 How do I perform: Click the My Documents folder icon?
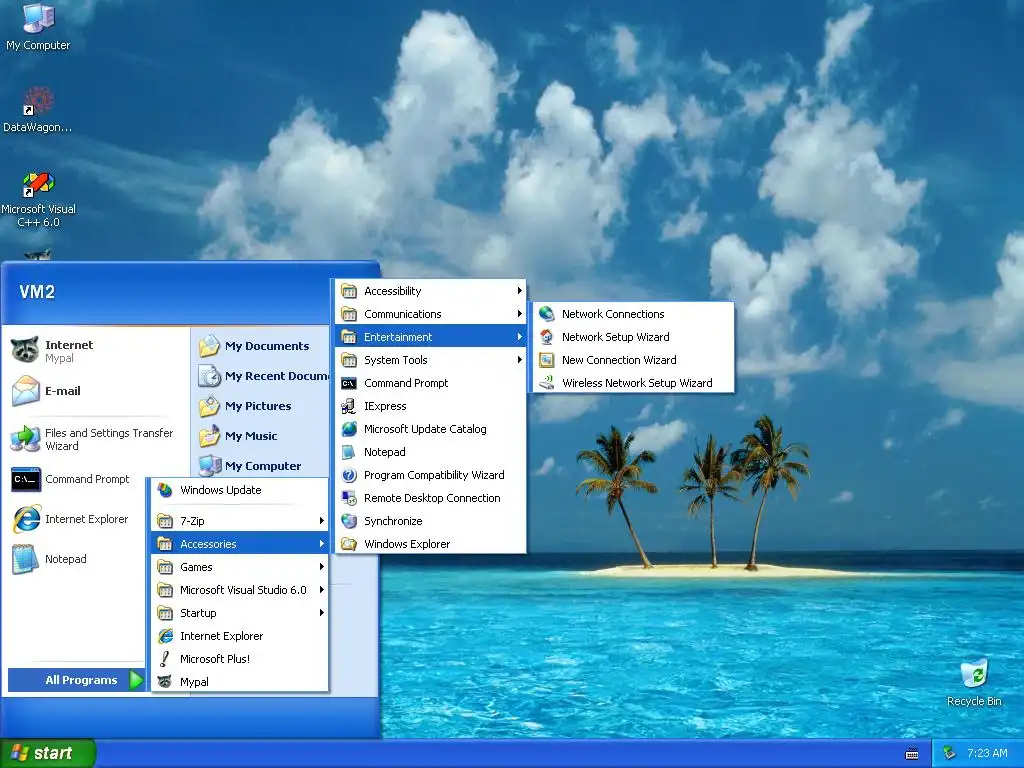(x=210, y=345)
